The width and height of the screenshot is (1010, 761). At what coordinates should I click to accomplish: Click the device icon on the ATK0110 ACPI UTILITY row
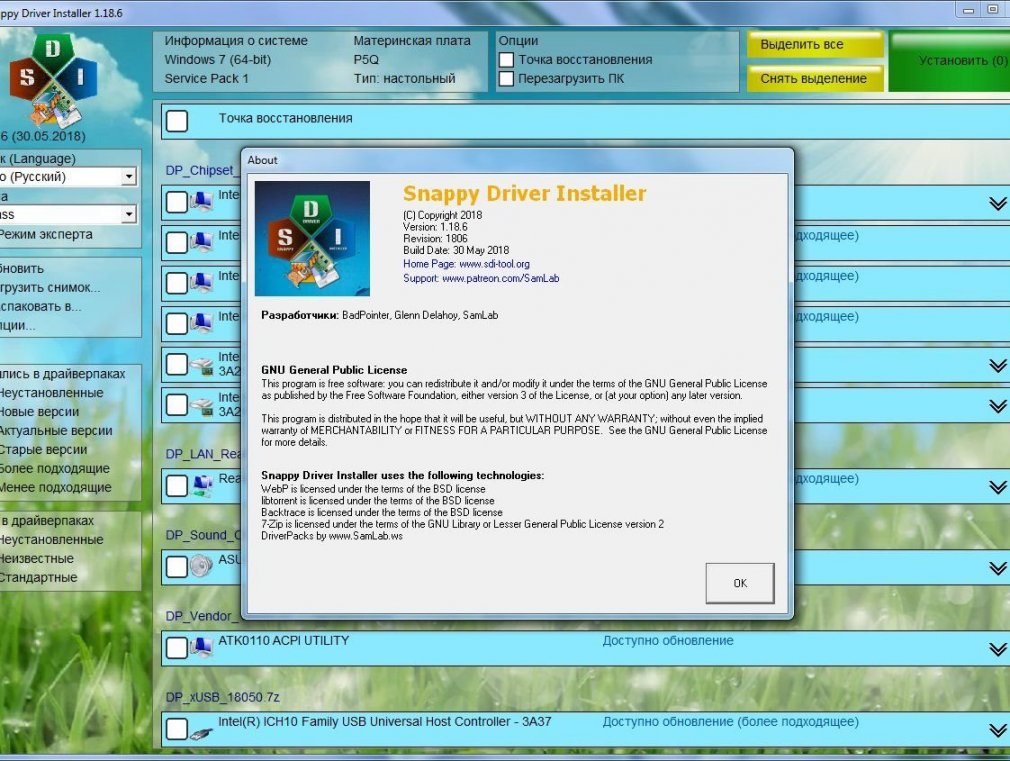202,647
